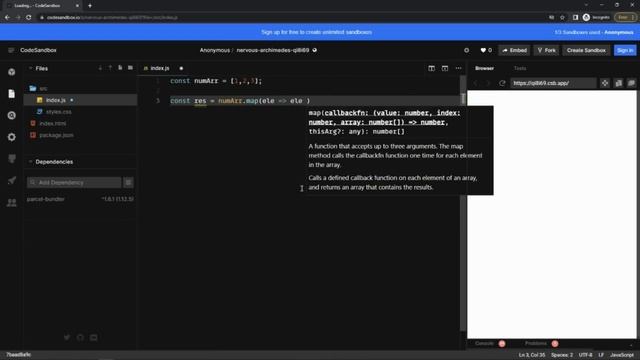The height and width of the screenshot is (360, 640).
Task: Collapse the Dependencies section
Action: [x=30, y=162]
